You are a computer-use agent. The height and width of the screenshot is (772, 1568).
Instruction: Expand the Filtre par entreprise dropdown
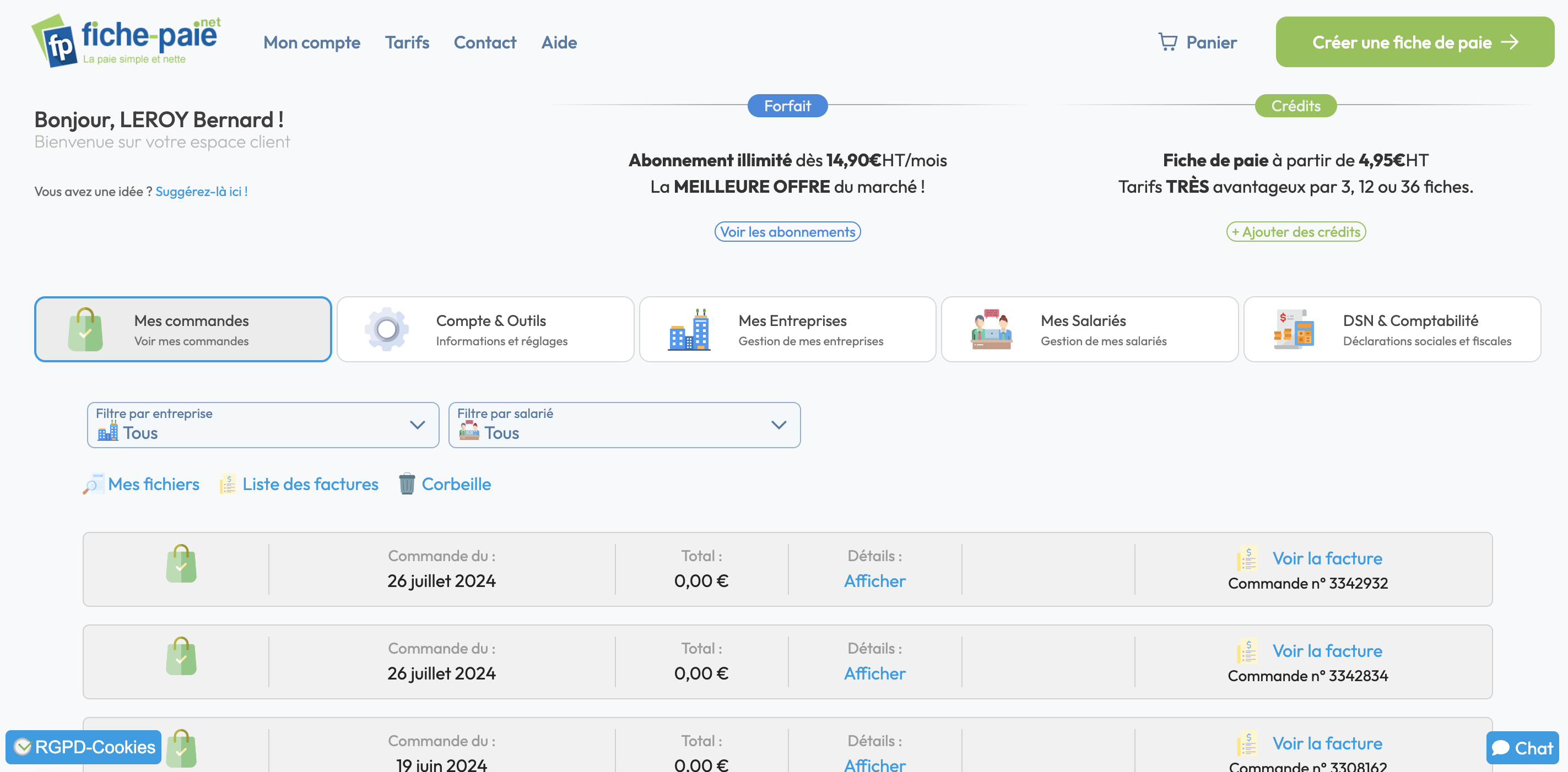263,425
